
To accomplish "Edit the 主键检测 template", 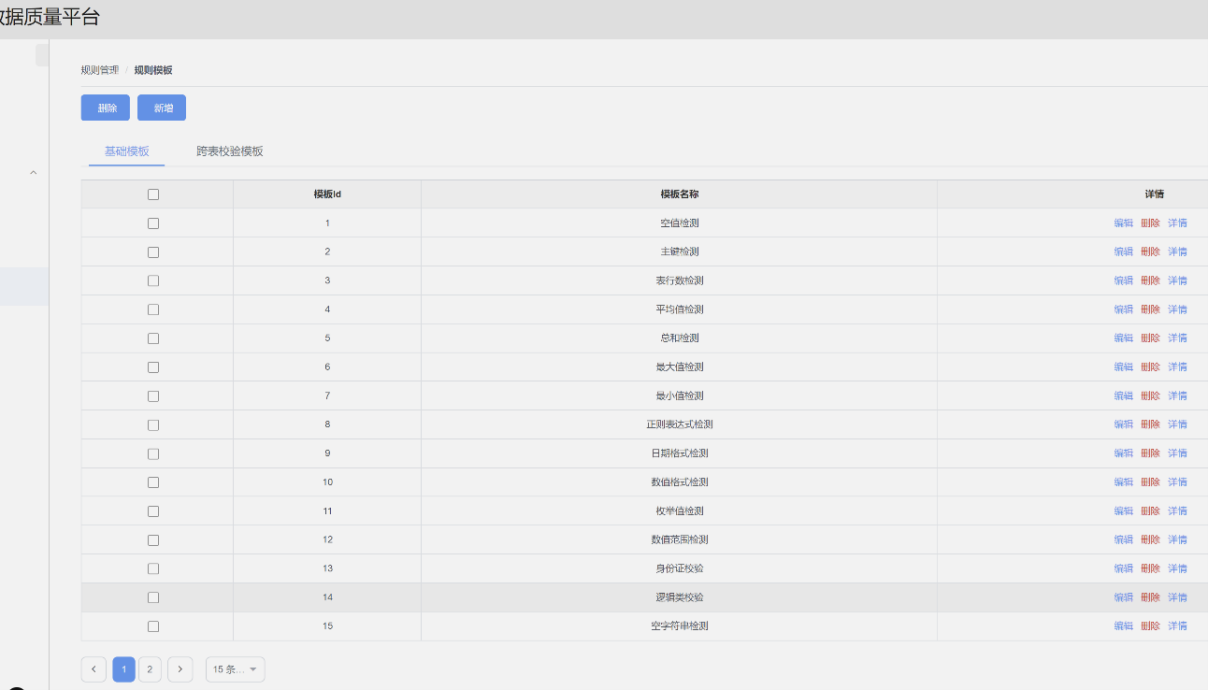I will pyautogui.click(x=1123, y=252).
